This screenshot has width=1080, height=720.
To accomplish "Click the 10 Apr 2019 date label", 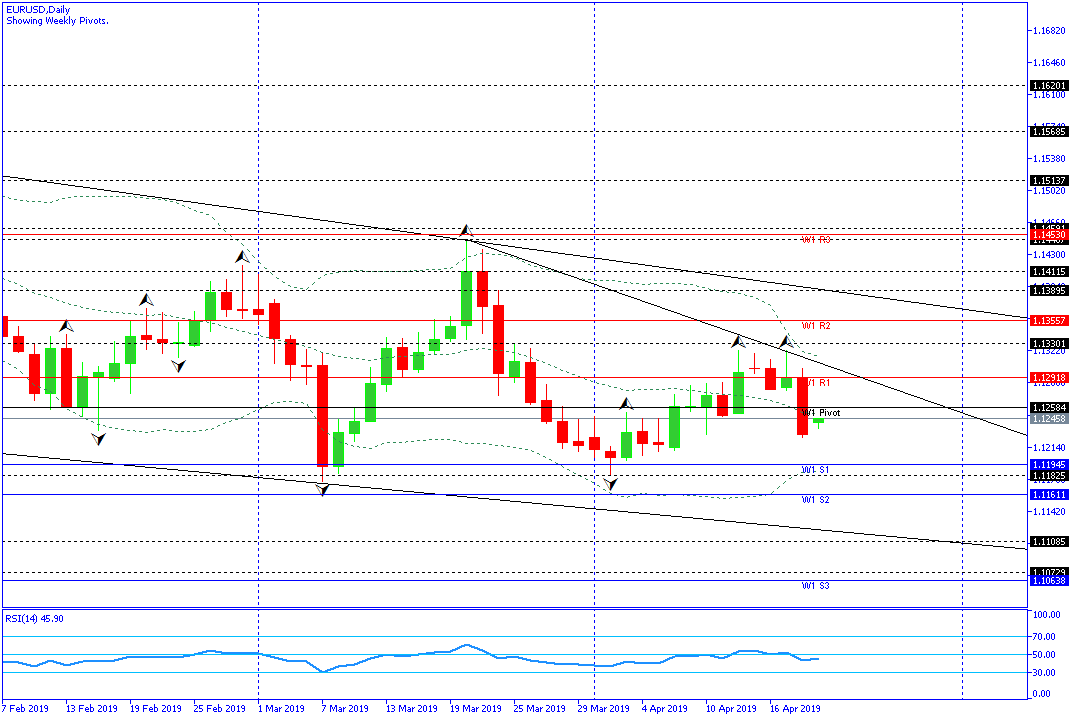I will coord(731,708).
